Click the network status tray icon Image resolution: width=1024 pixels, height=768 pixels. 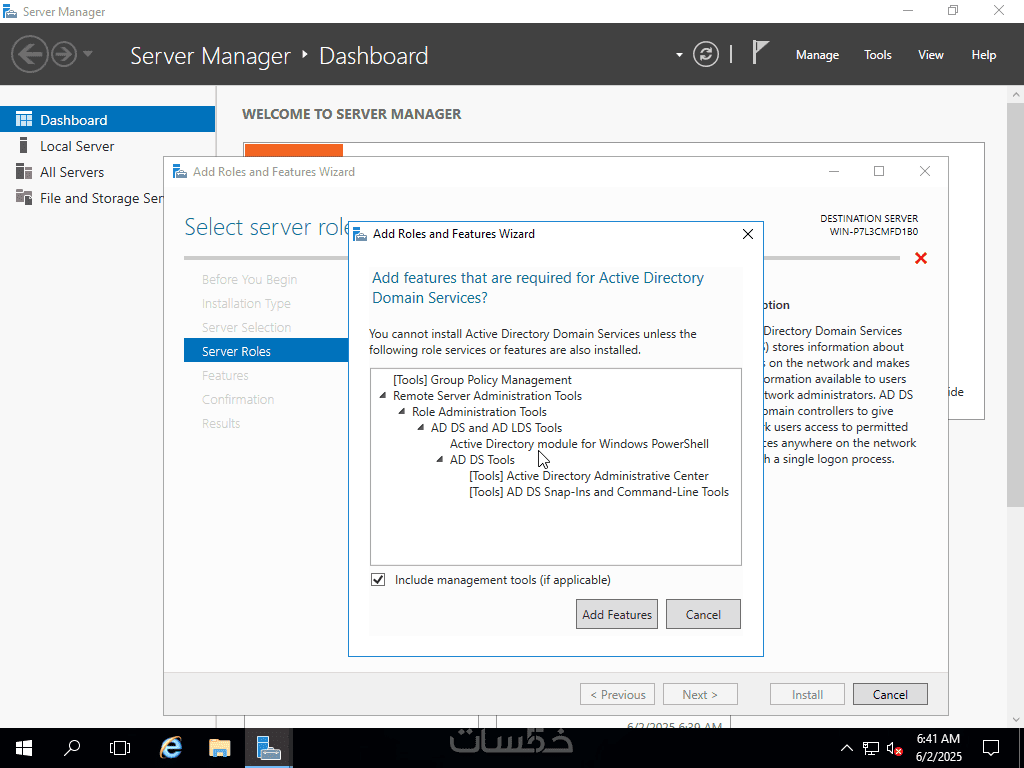tap(871, 748)
